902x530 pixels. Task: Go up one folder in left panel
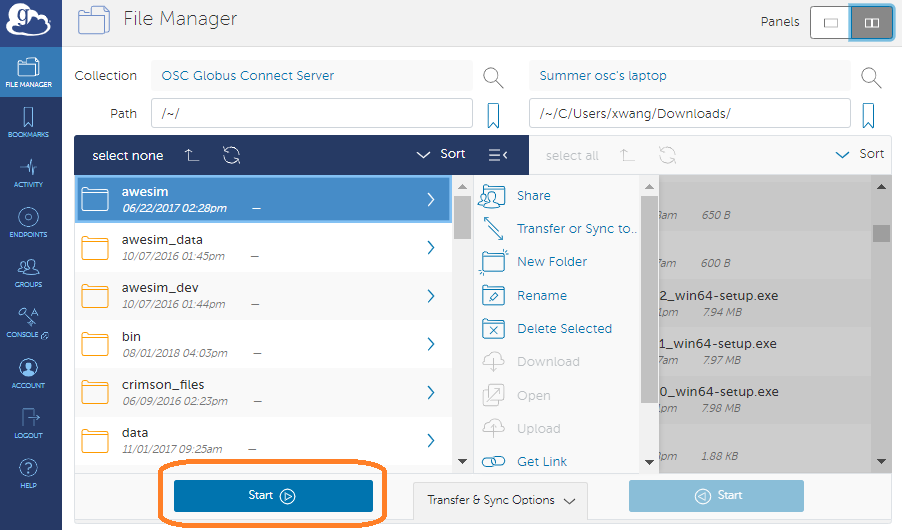coord(192,155)
